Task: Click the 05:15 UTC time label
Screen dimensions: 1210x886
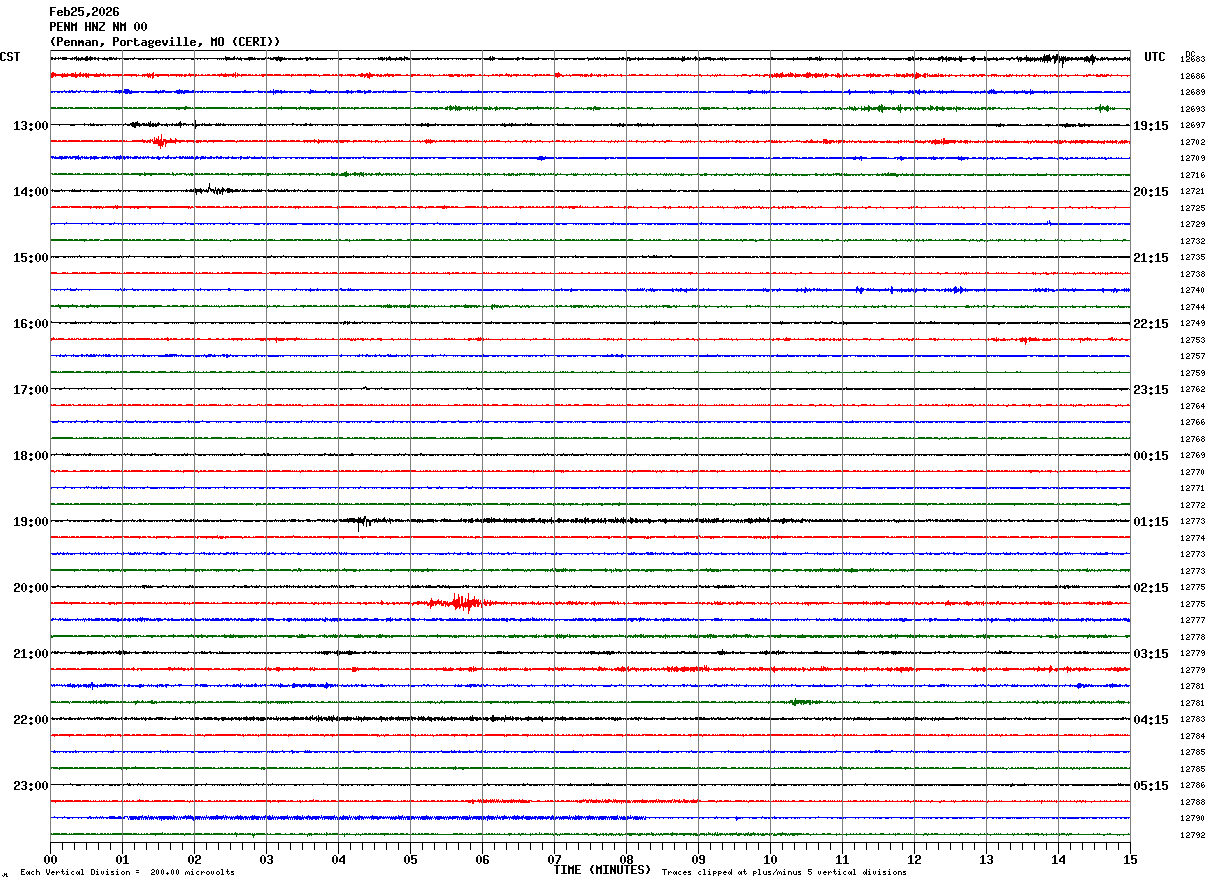Action: click(1151, 786)
